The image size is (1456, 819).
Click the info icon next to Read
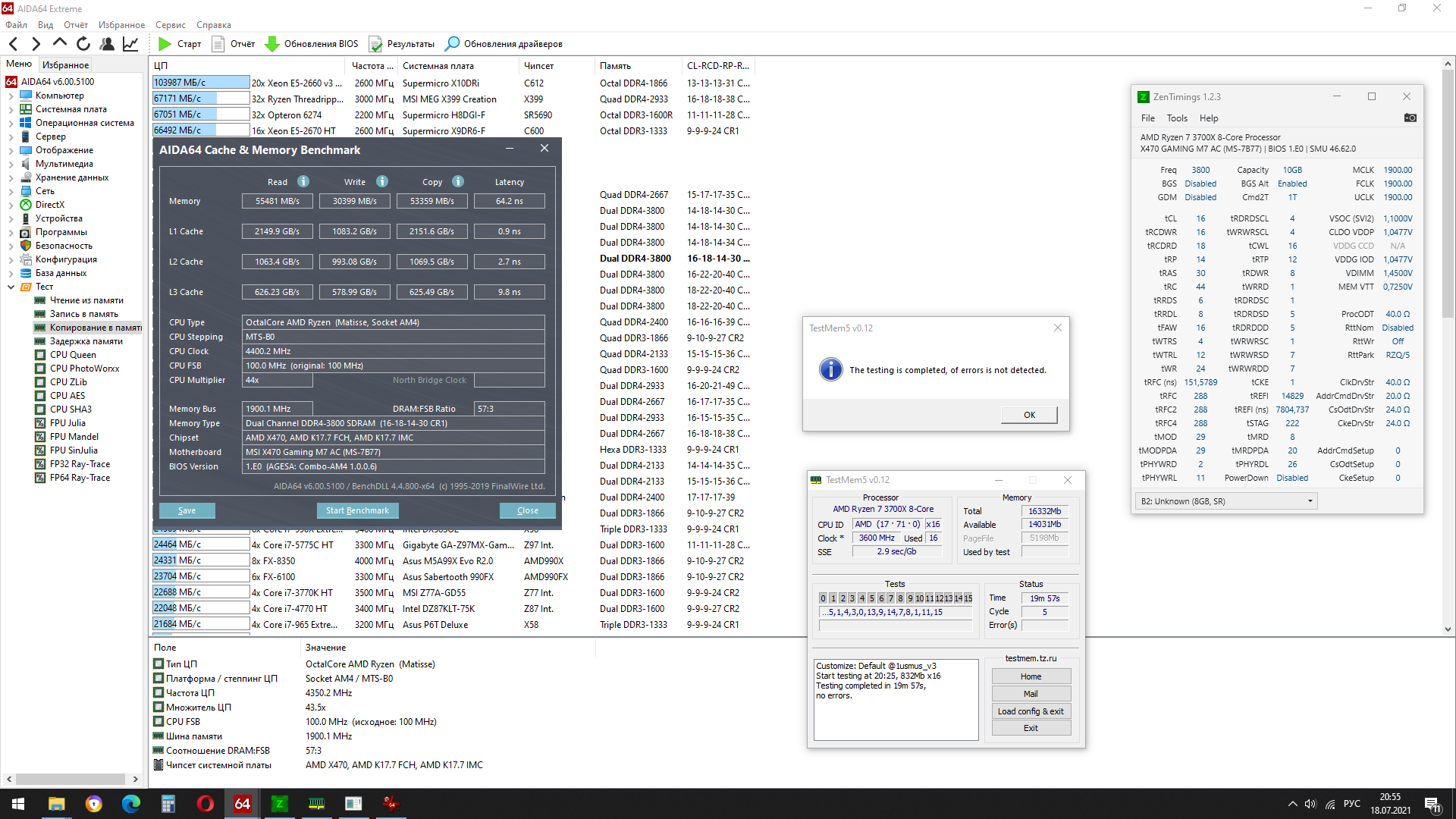tap(303, 181)
